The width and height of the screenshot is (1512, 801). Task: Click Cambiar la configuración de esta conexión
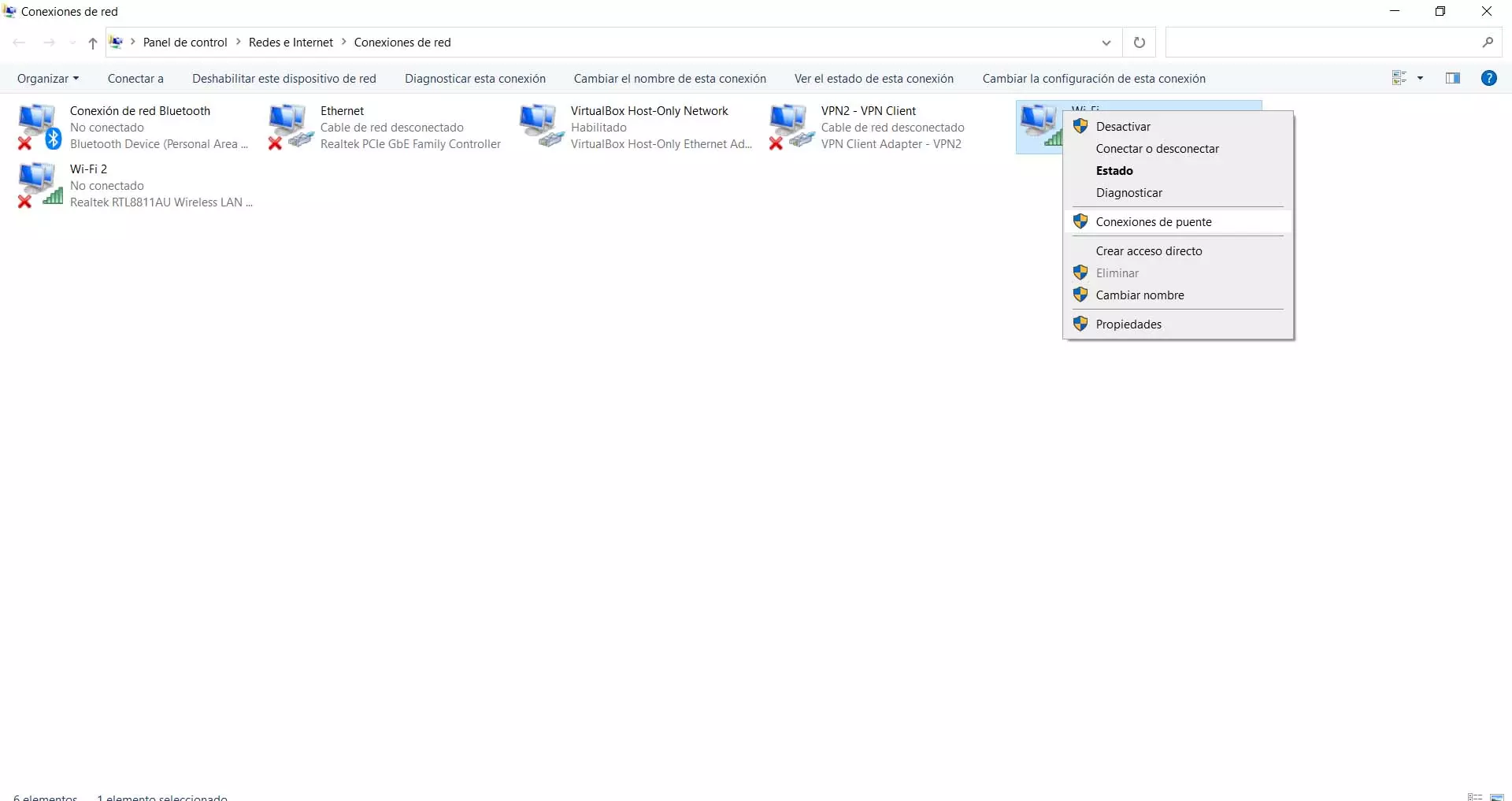click(1094, 78)
